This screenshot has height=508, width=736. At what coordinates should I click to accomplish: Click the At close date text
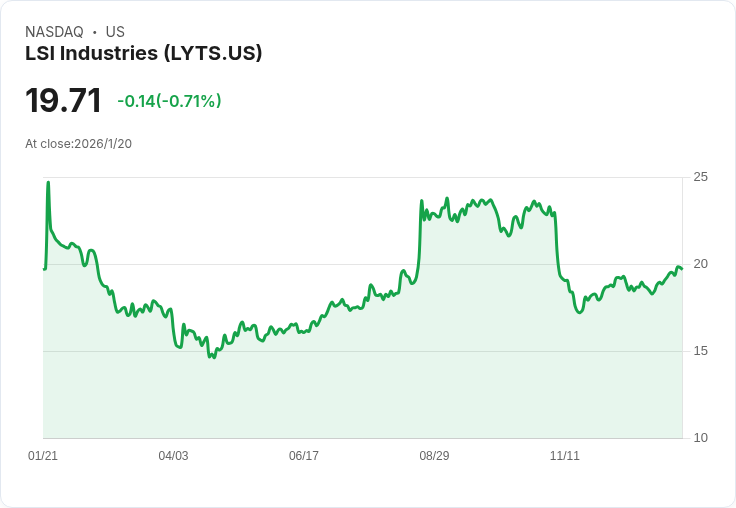pos(78,144)
